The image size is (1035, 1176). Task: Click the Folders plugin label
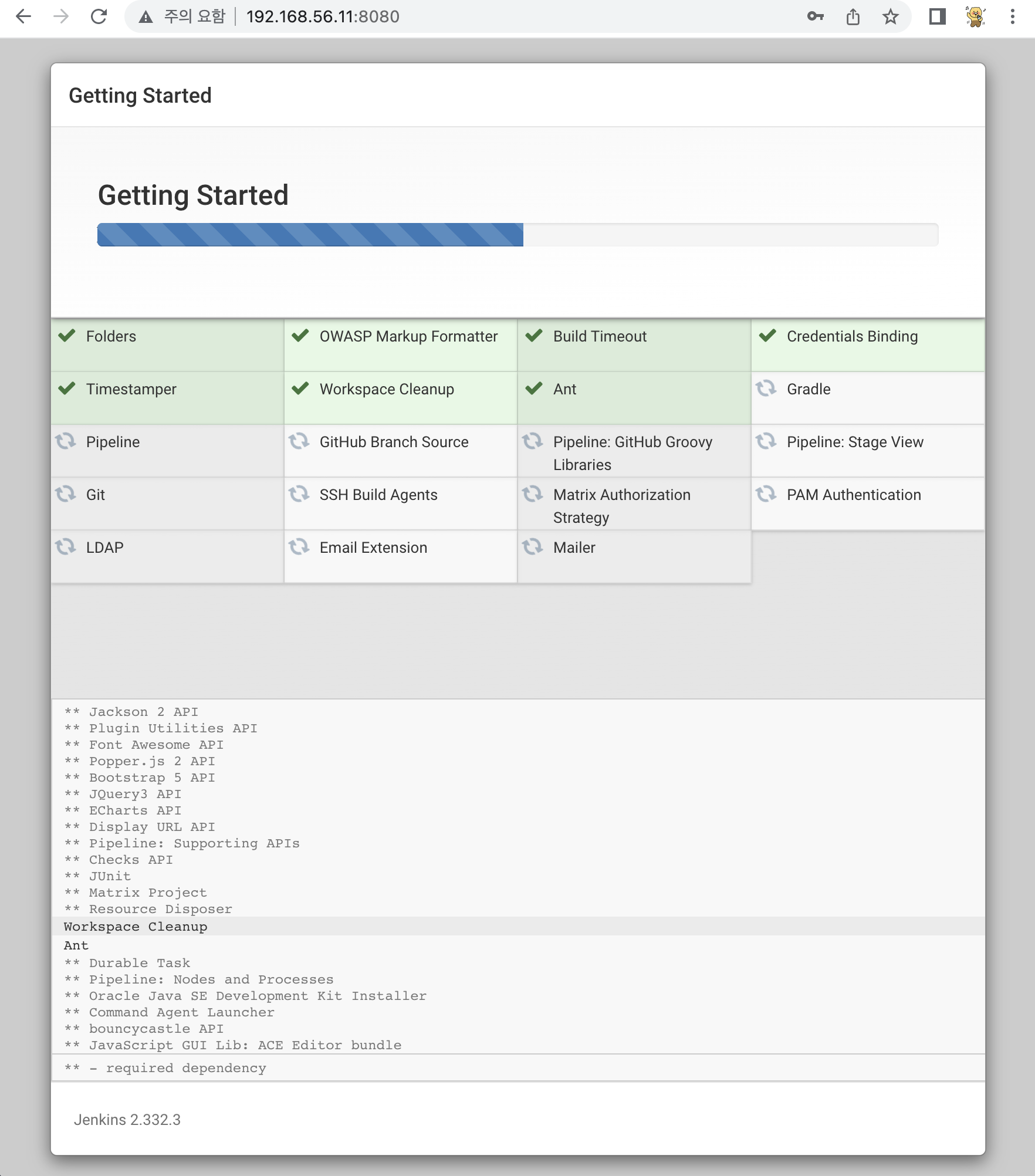111,336
